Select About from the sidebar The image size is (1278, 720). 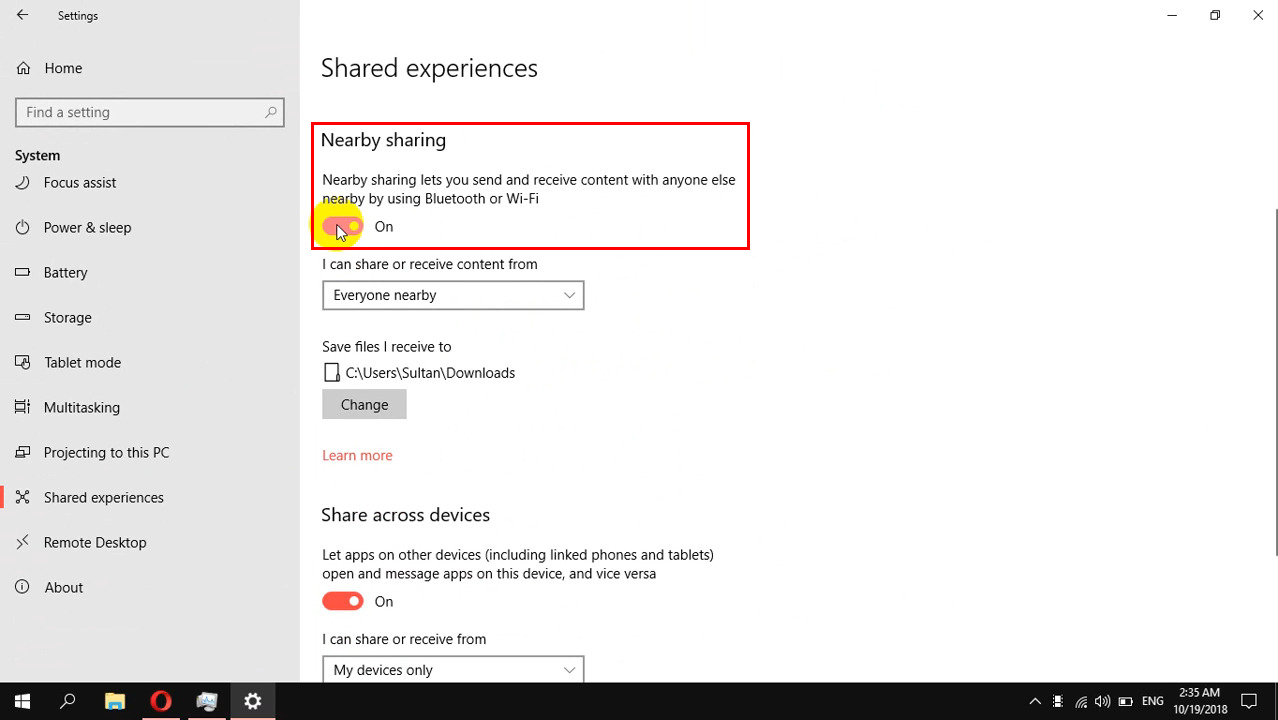click(64, 587)
